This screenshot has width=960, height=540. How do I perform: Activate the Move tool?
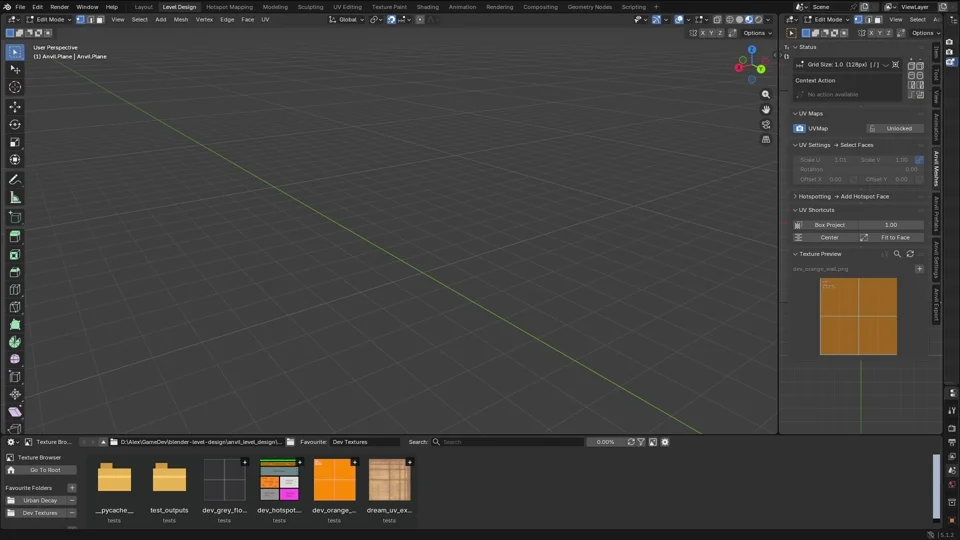(x=15, y=107)
